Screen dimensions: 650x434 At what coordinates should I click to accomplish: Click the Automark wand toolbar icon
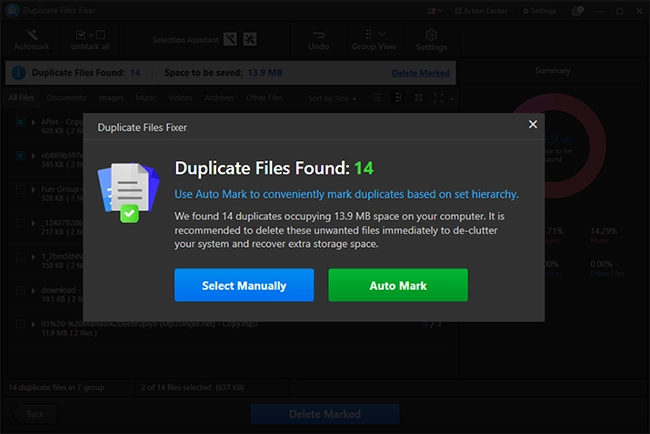[x=32, y=34]
